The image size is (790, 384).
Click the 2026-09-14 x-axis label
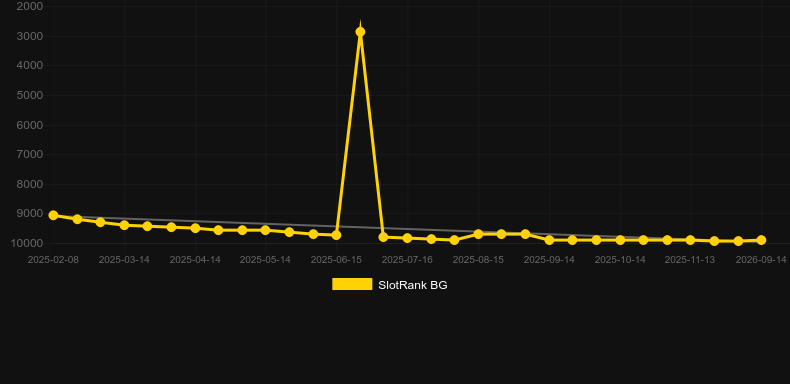tap(761, 260)
